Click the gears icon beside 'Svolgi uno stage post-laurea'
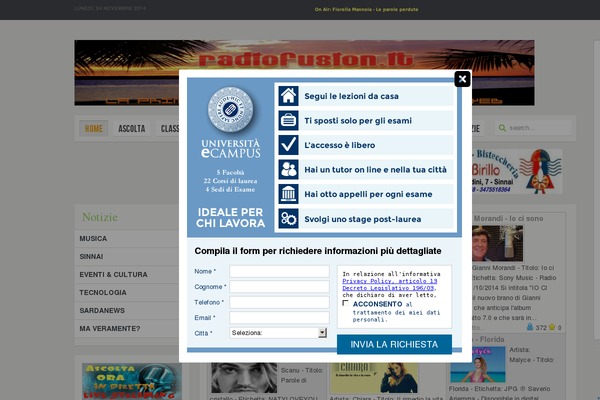The width and height of the screenshot is (600, 400). click(x=289, y=219)
